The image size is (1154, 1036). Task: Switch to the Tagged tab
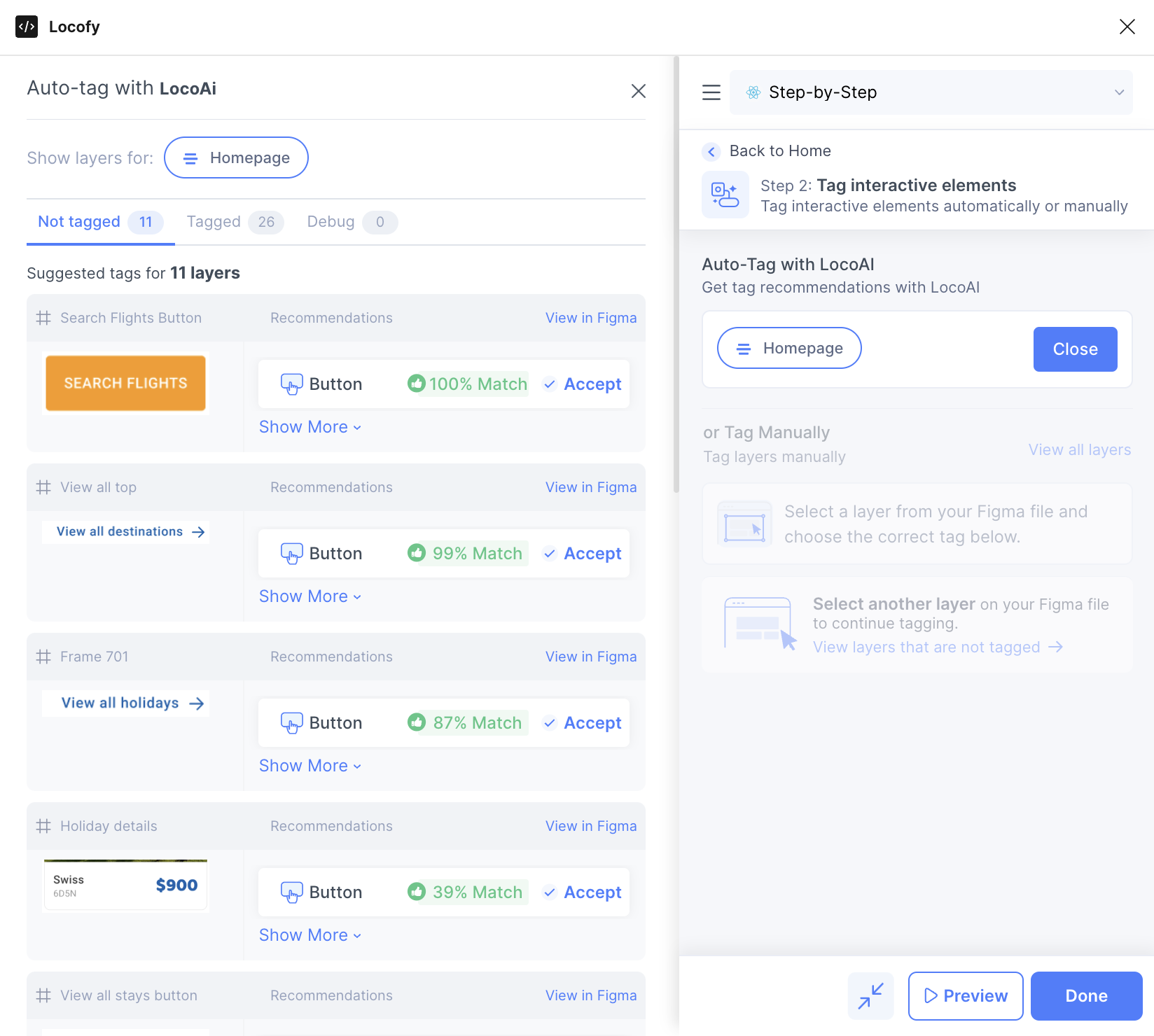pyautogui.click(x=213, y=221)
